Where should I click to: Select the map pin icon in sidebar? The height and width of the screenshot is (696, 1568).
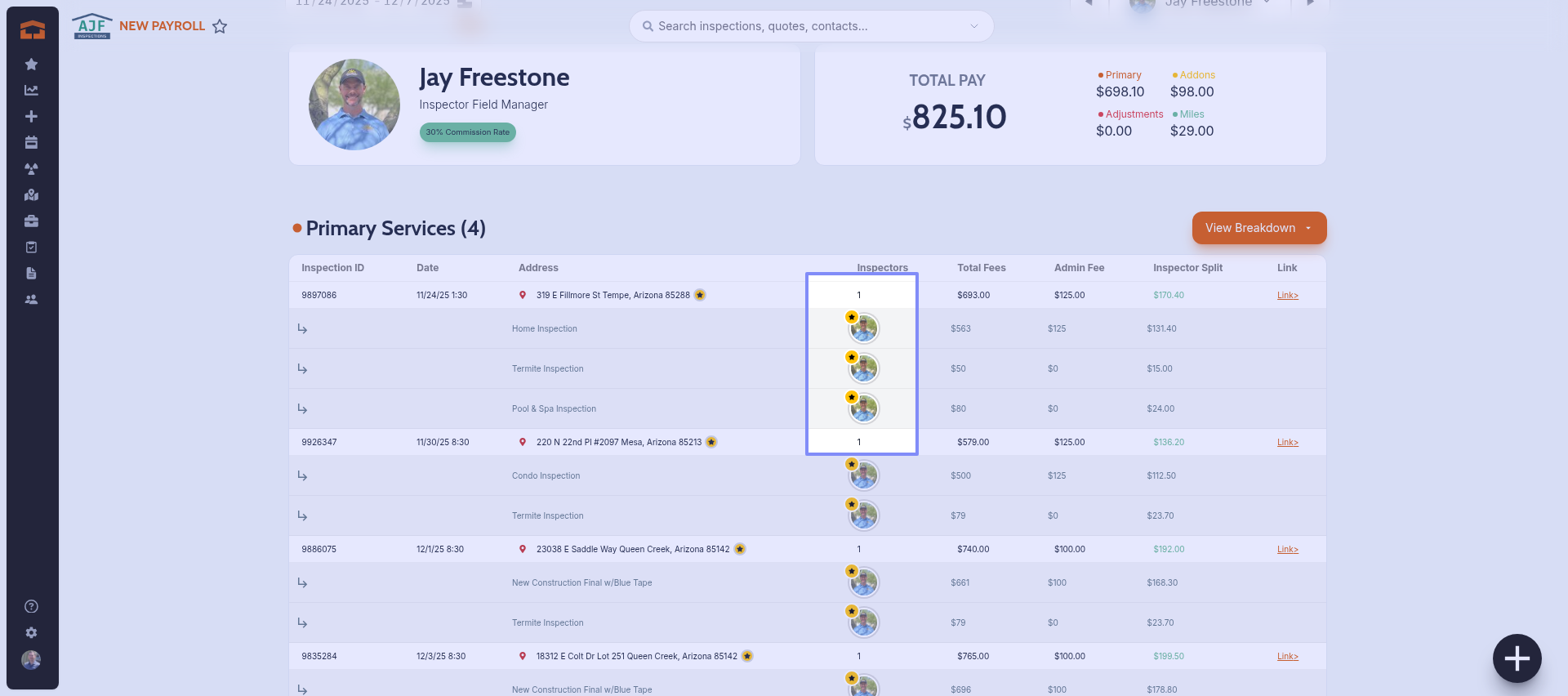pyautogui.click(x=31, y=195)
